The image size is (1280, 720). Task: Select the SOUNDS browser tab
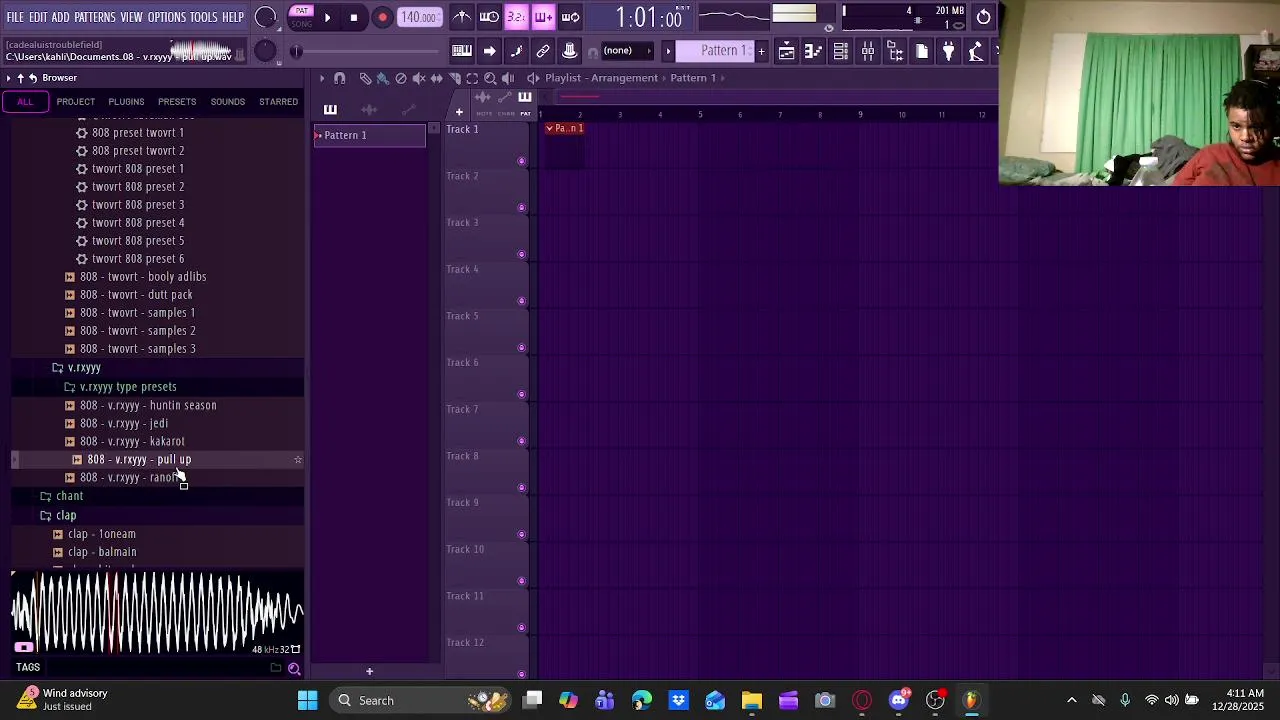(x=228, y=102)
